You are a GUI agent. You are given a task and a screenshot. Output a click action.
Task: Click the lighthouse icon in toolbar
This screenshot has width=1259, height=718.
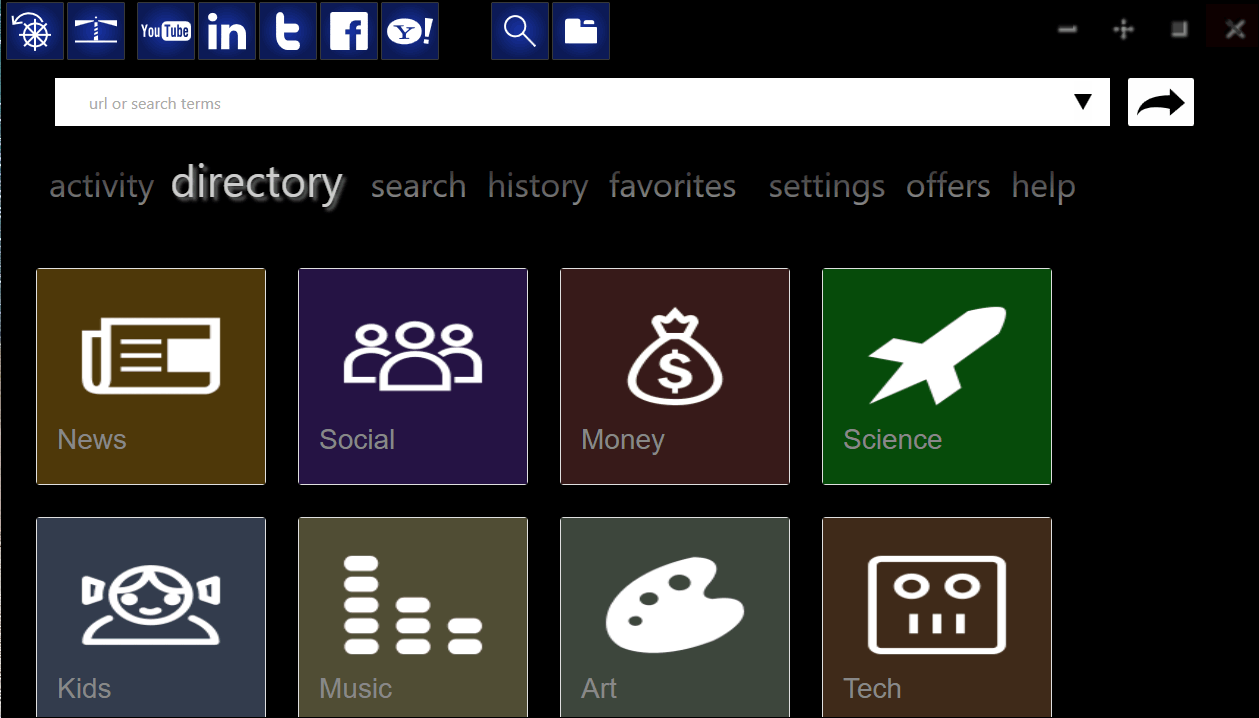pyautogui.click(x=96, y=31)
